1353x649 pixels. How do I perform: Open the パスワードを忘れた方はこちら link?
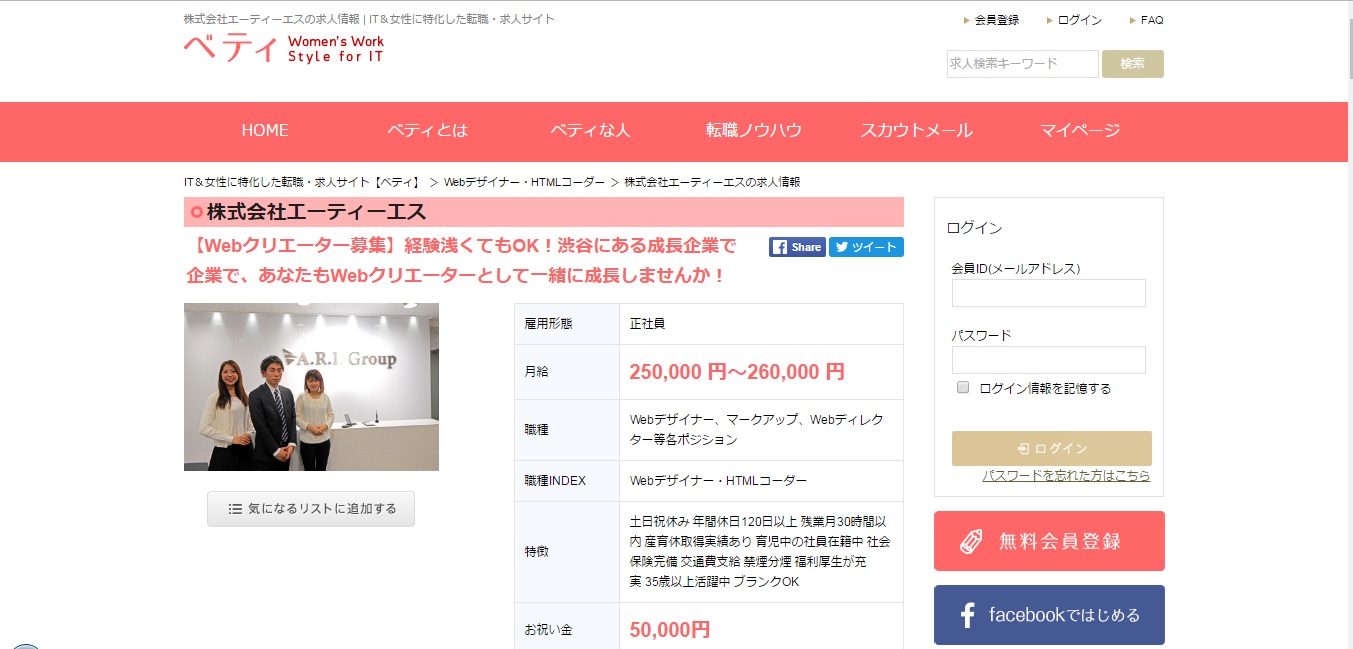coord(1066,476)
